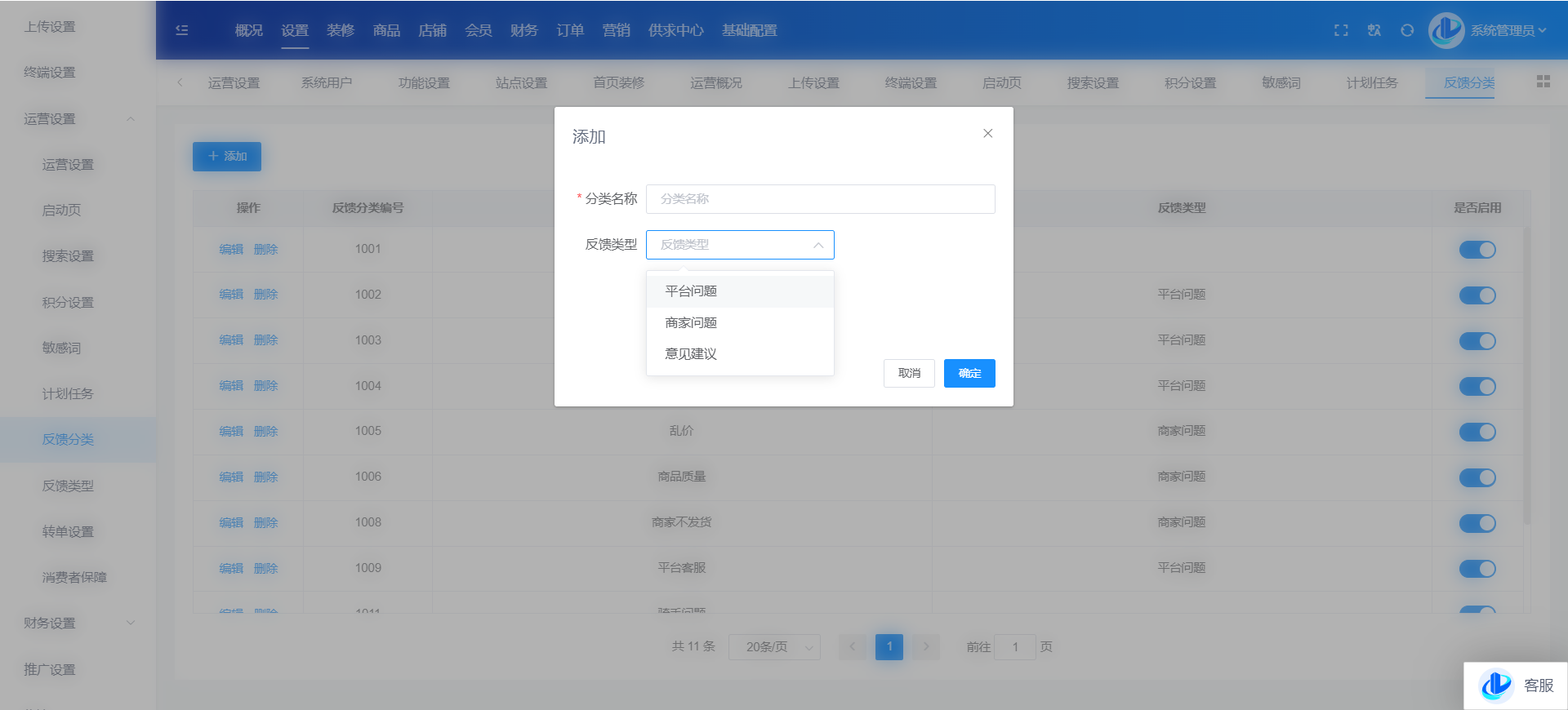Open the 客服 support widget
Viewport: 1568px width, 710px height.
pos(1516,686)
